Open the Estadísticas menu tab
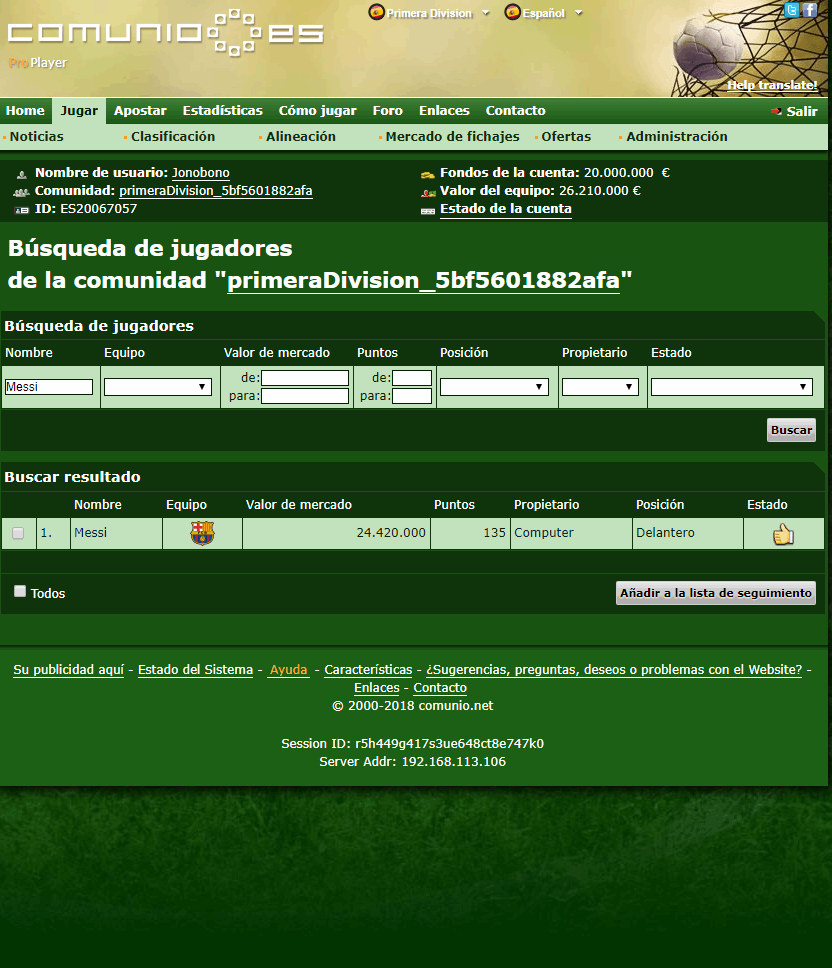The width and height of the screenshot is (832, 968). pyautogui.click(x=222, y=111)
